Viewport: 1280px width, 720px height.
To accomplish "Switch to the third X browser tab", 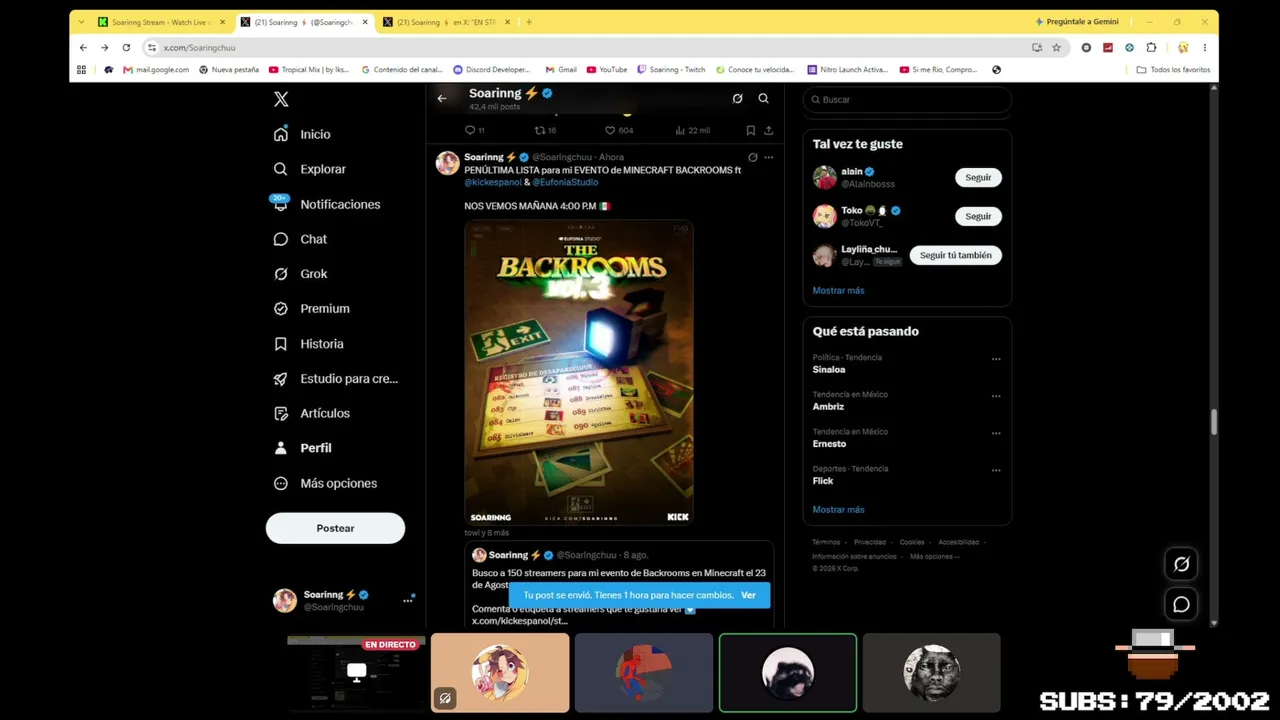I will coord(447,22).
